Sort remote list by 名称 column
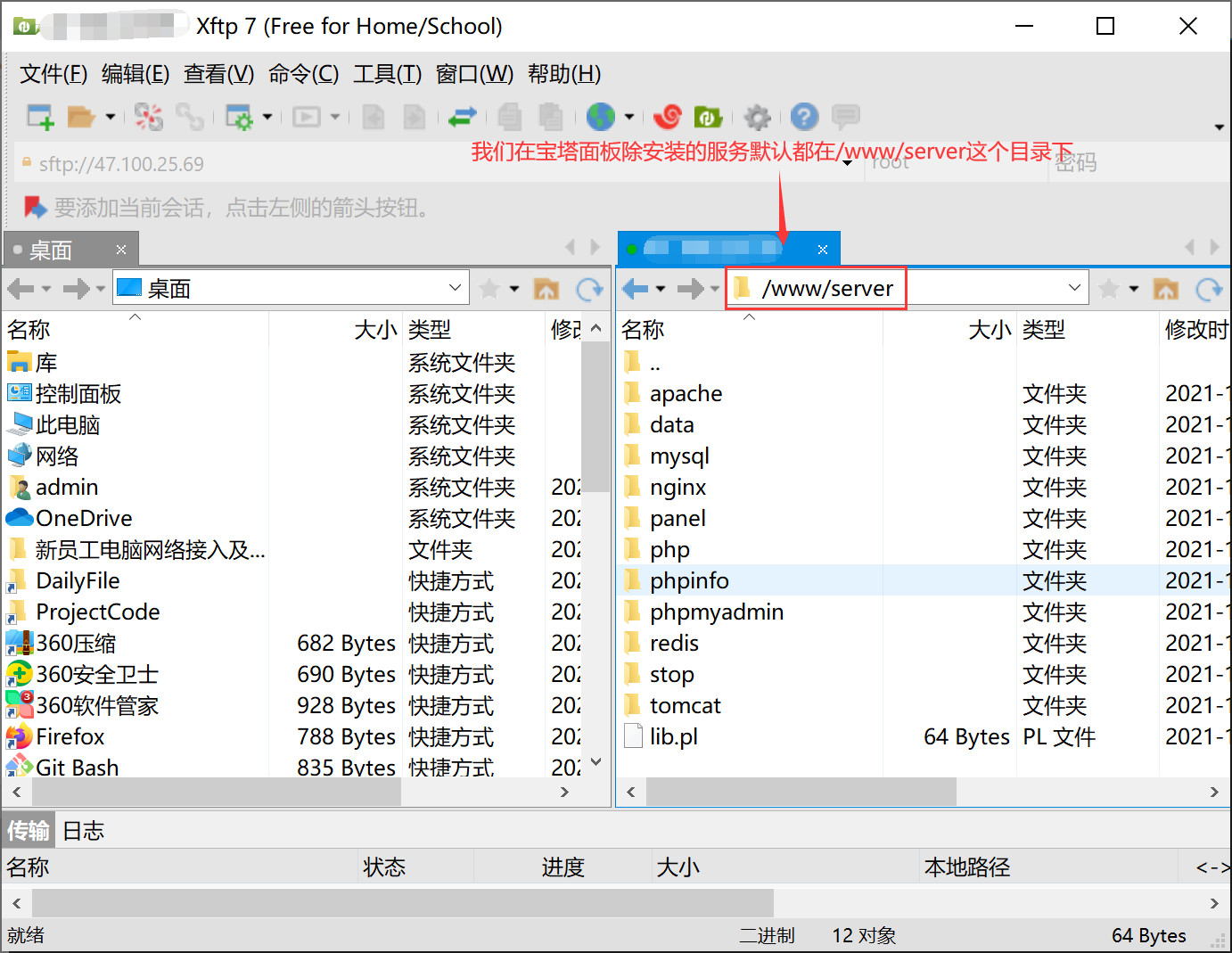This screenshot has width=1232, height=953. point(643,329)
